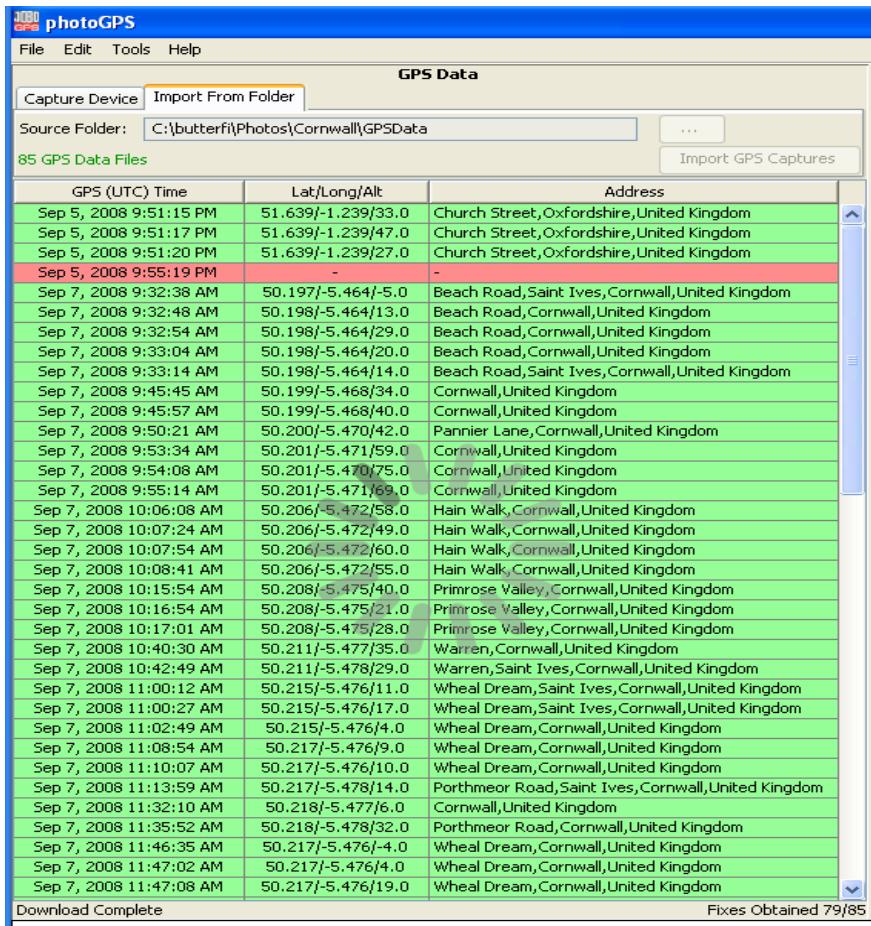Click the Address column header
The width and height of the screenshot is (871, 926).
click(634, 192)
